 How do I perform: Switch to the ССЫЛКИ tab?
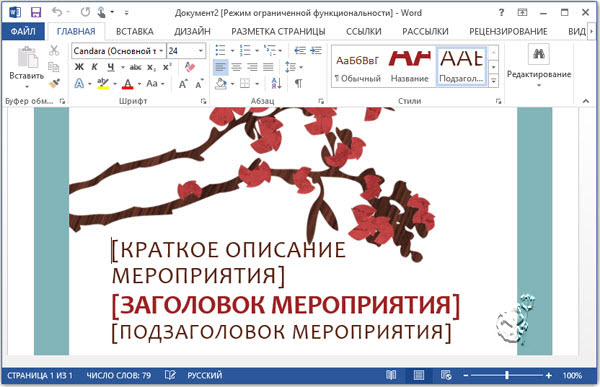(364, 31)
